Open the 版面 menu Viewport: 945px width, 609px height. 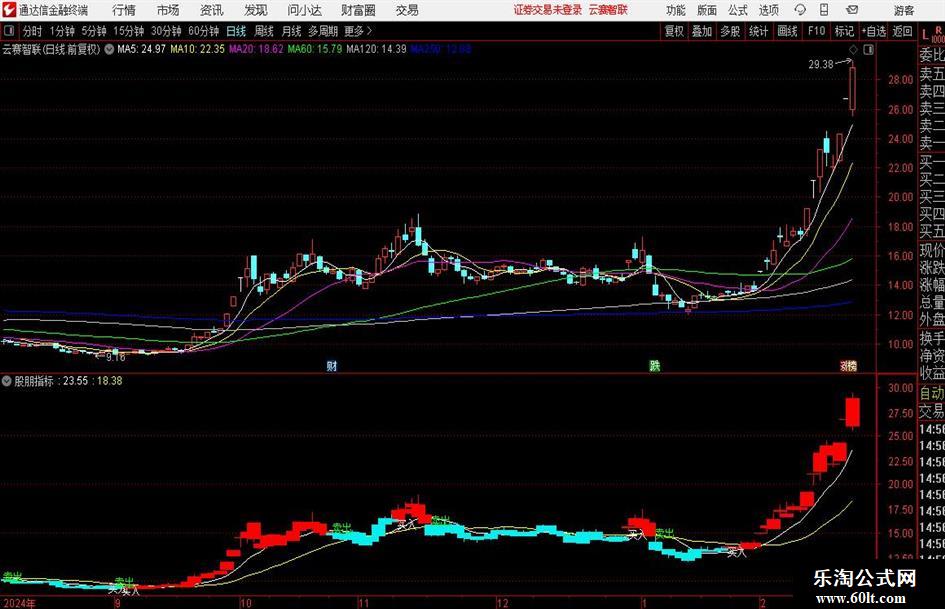click(707, 10)
